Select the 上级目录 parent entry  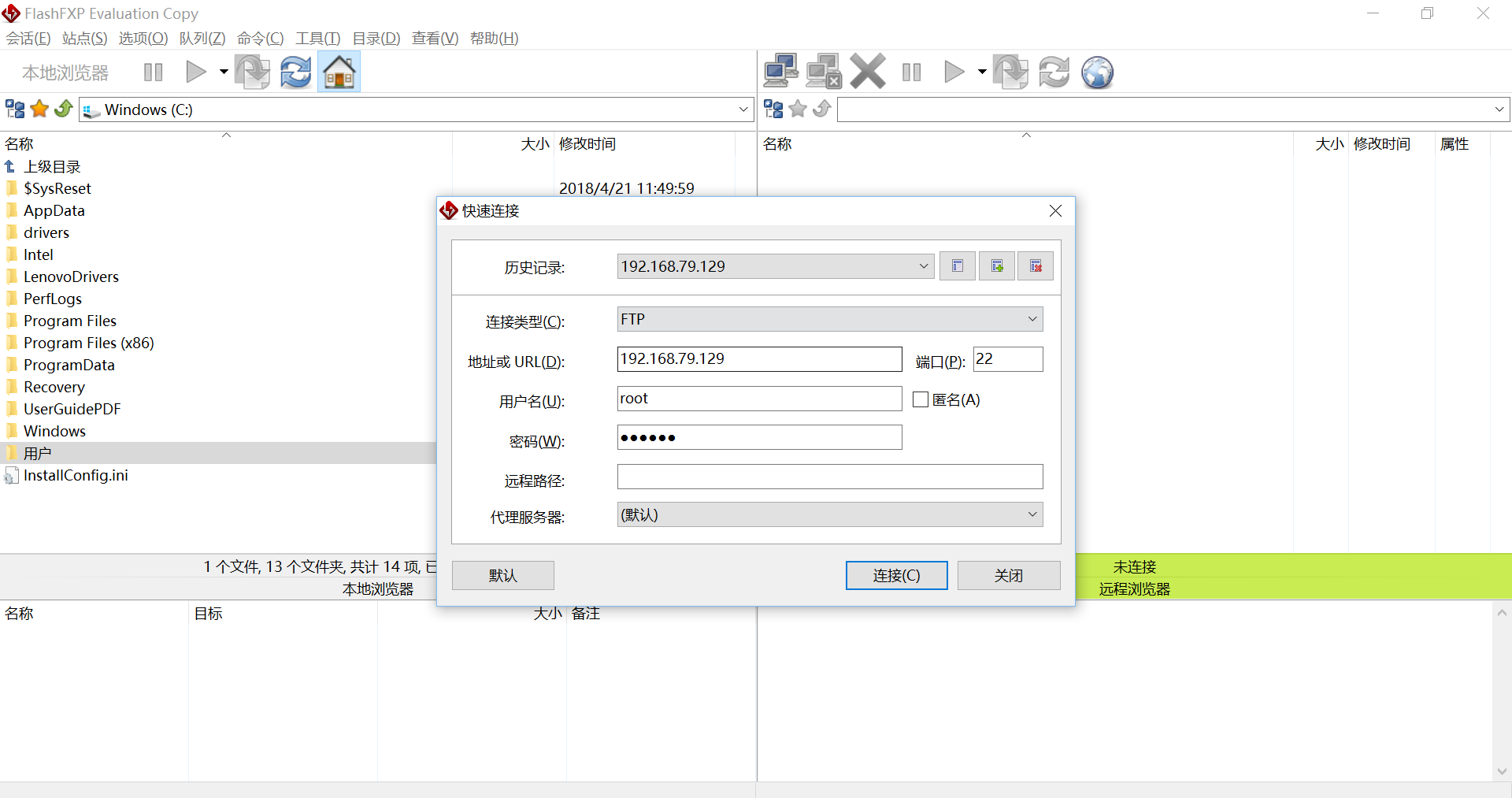[52, 166]
